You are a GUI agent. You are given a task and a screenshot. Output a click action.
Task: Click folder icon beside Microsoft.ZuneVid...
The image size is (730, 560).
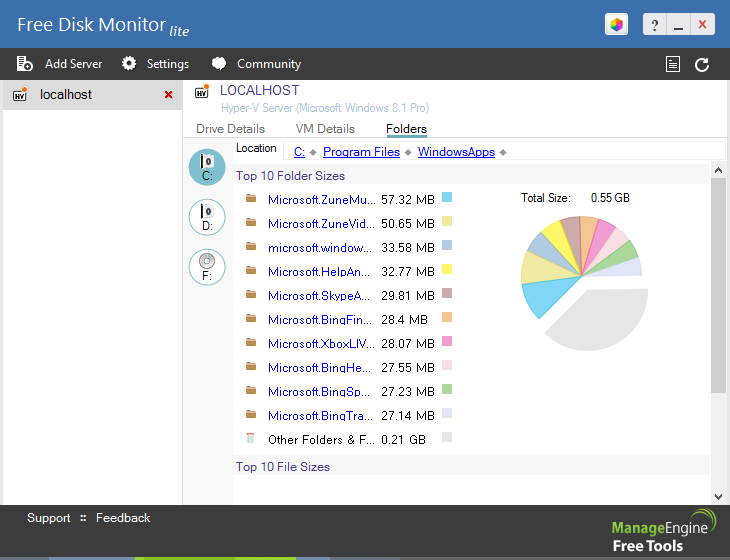(x=251, y=223)
